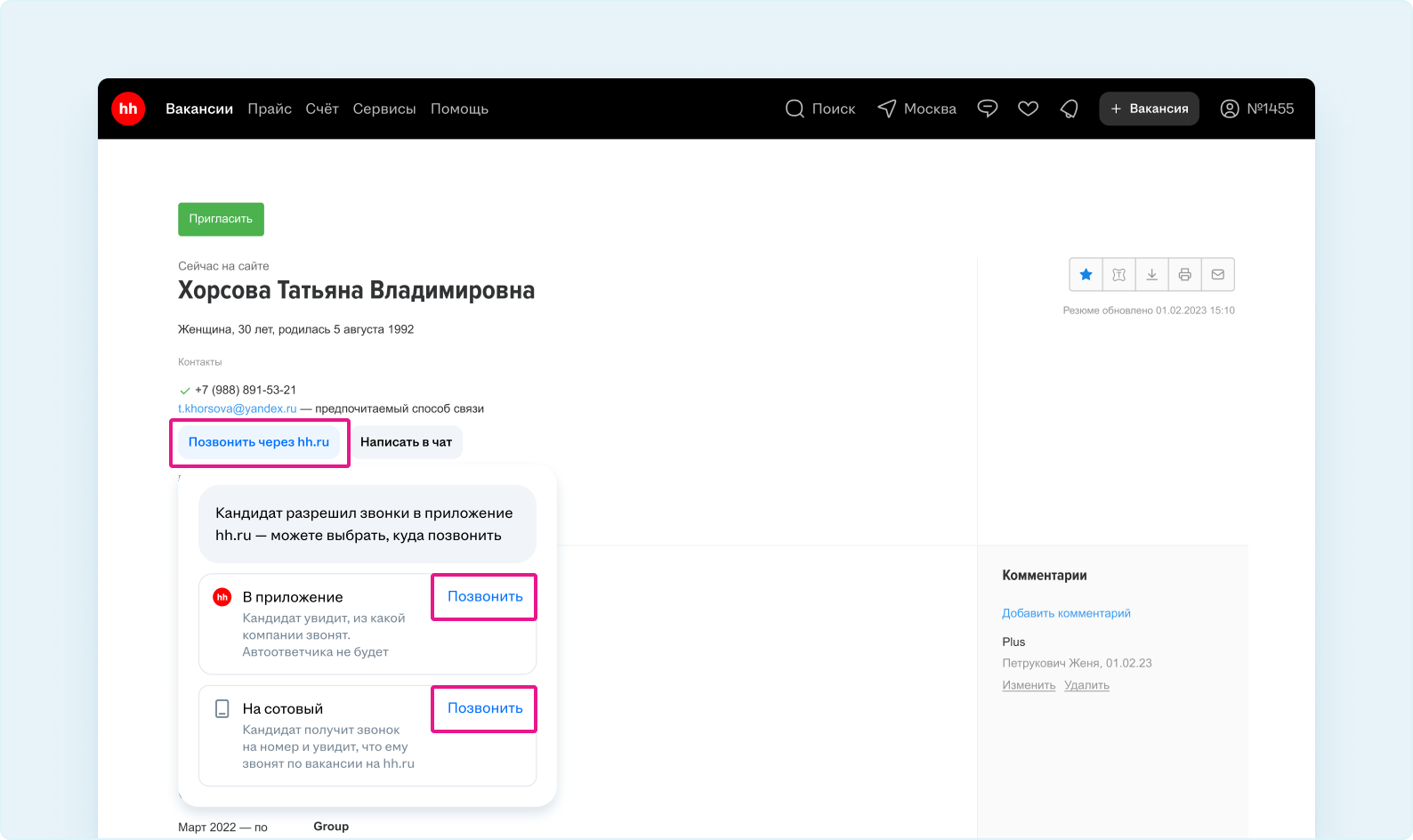The height and width of the screenshot is (840, 1413).
Task: Click the Москва city label
Action: pyautogui.click(x=930, y=109)
